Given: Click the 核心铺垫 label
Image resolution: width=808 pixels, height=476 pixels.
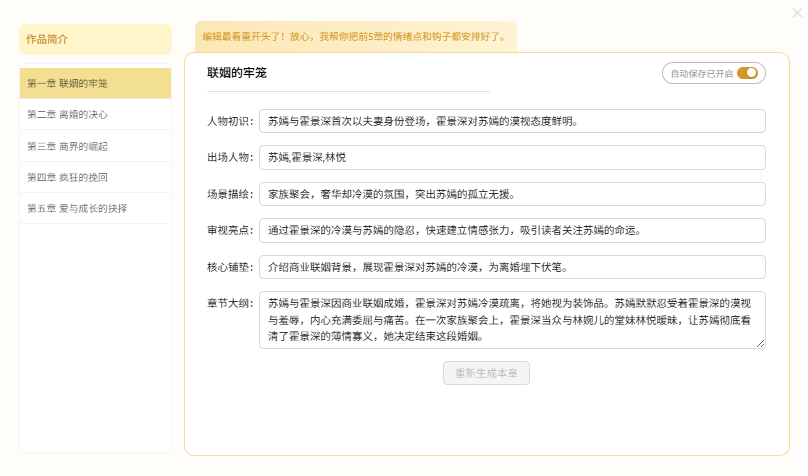Looking at the screenshot, I should pos(230,267).
